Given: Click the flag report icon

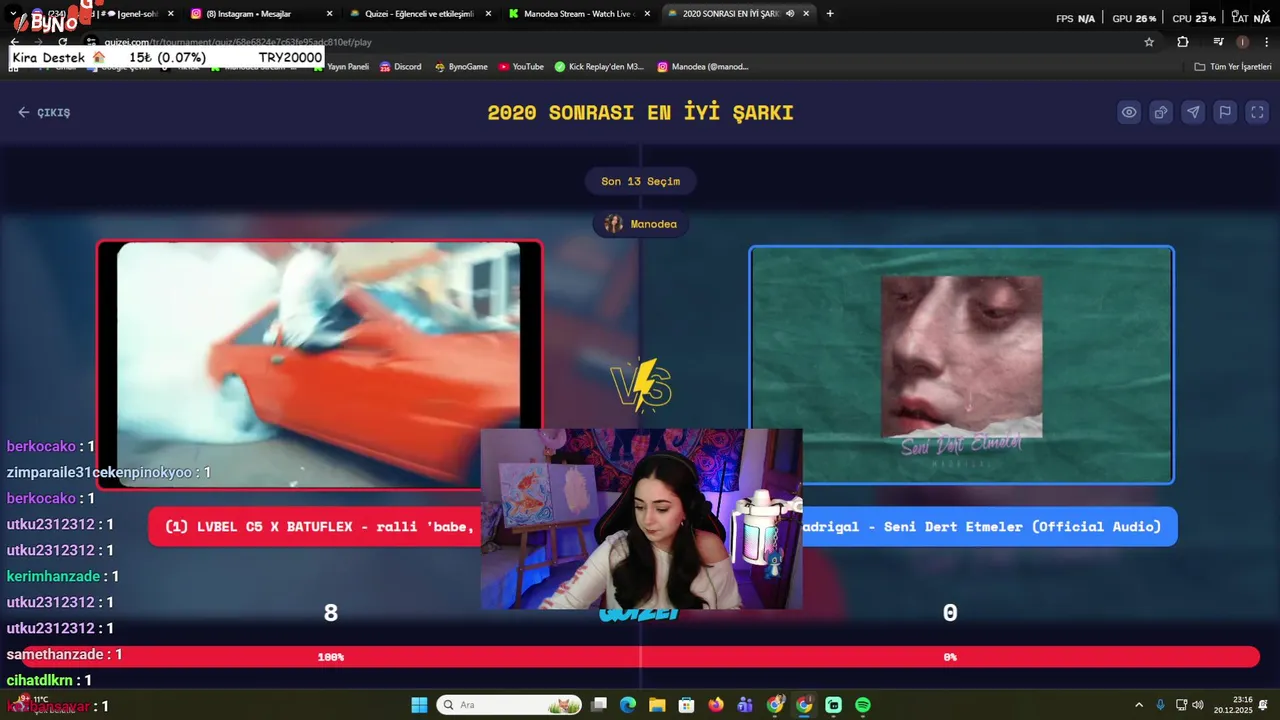Looking at the screenshot, I should pos(1225,112).
